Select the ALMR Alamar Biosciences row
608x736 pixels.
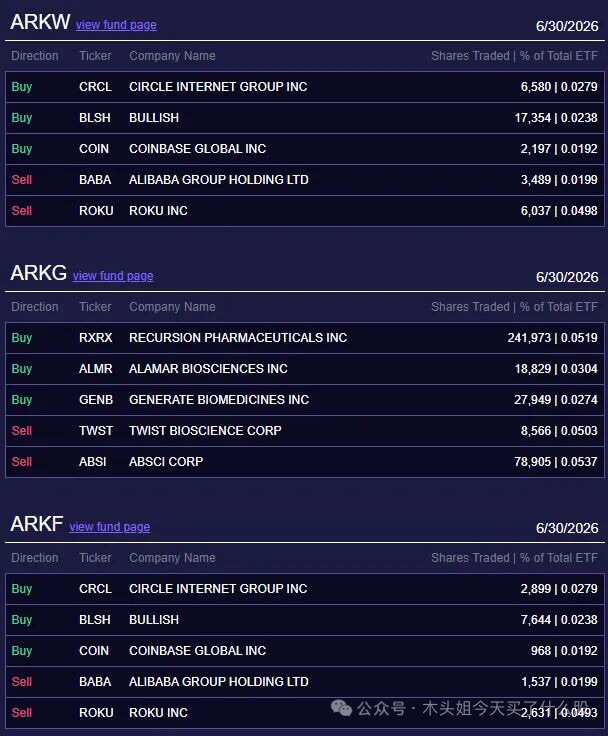click(305, 369)
